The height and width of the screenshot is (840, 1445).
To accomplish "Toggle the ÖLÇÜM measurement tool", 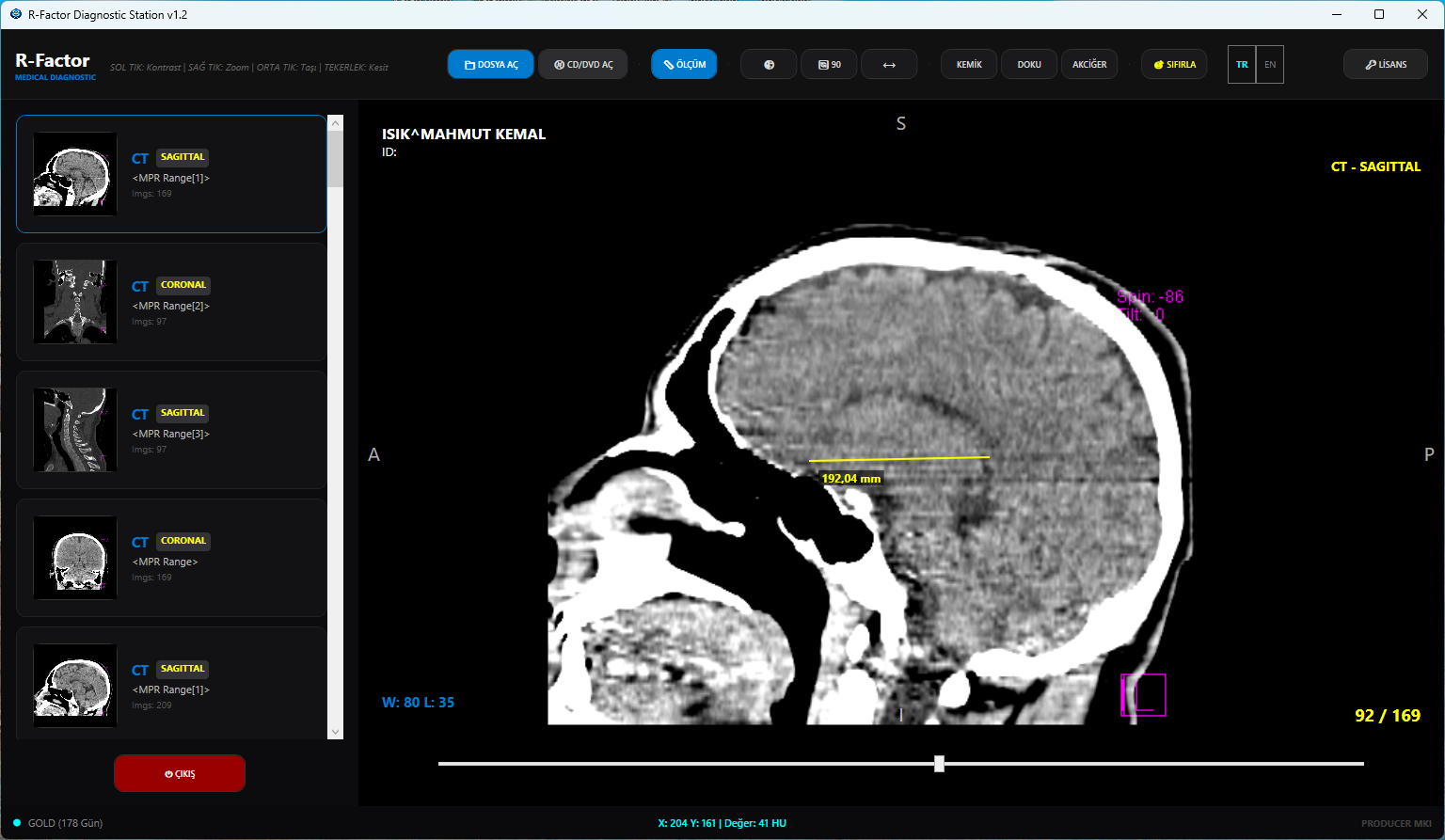I will [x=684, y=65].
